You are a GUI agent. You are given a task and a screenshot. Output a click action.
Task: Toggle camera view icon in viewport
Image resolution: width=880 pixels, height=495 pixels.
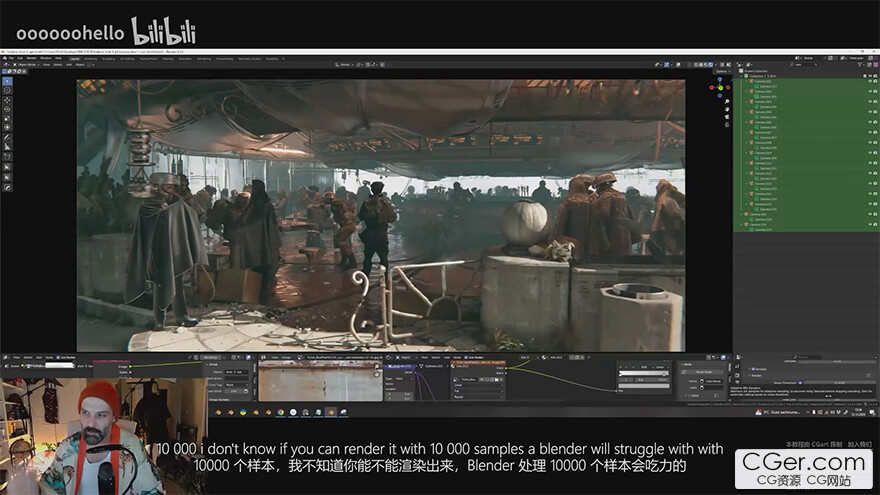pyautogui.click(x=727, y=117)
